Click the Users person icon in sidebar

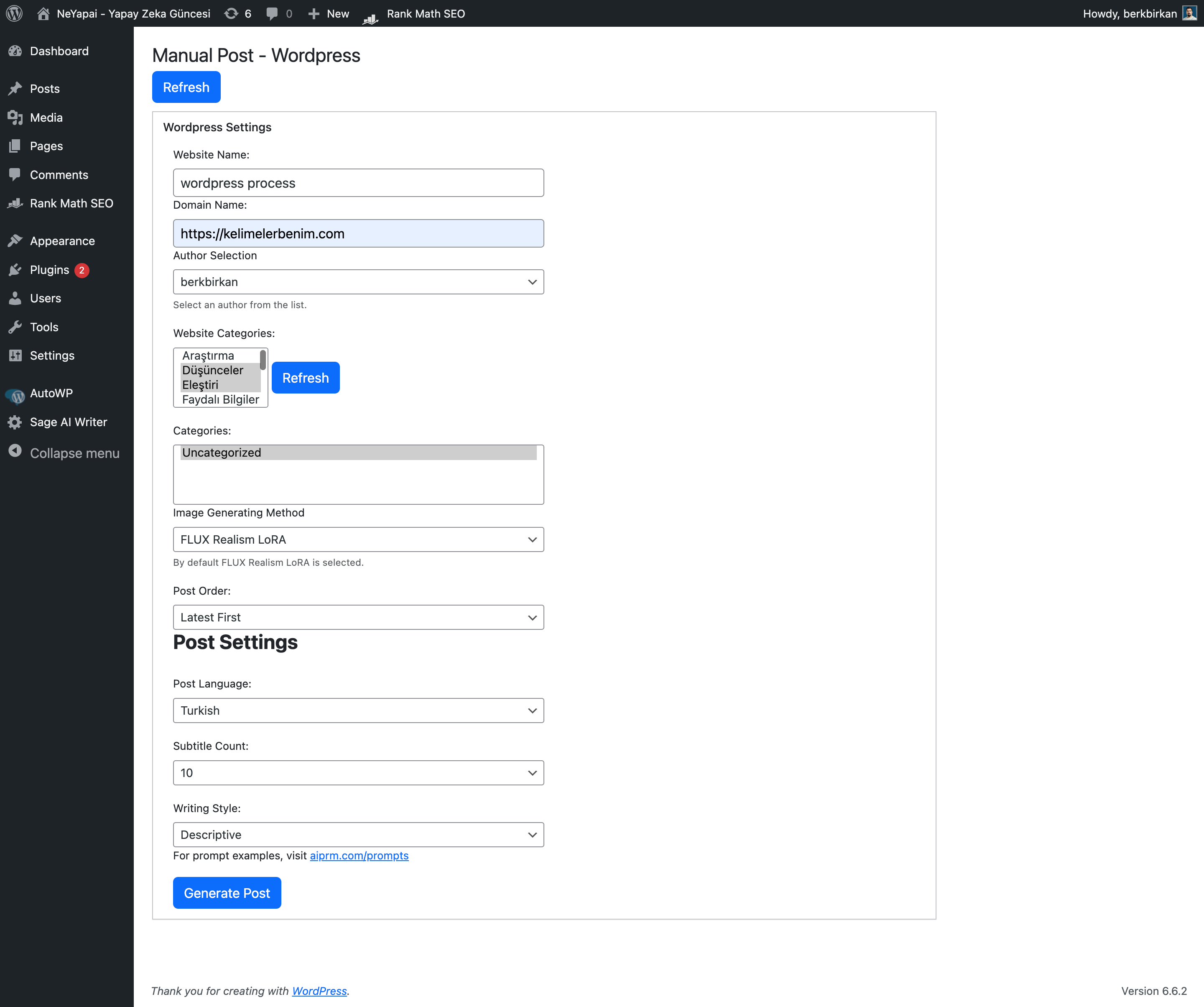pyautogui.click(x=15, y=298)
